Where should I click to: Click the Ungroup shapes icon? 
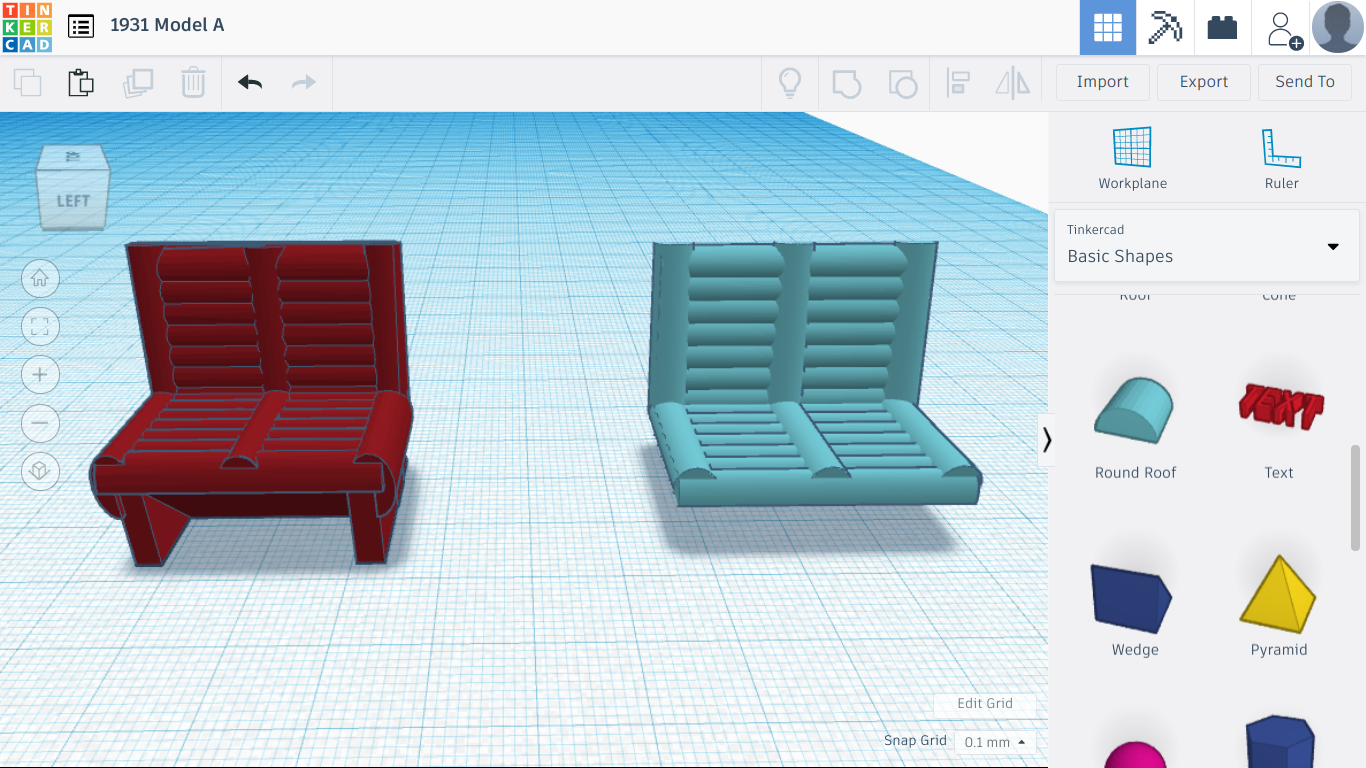[x=902, y=82]
